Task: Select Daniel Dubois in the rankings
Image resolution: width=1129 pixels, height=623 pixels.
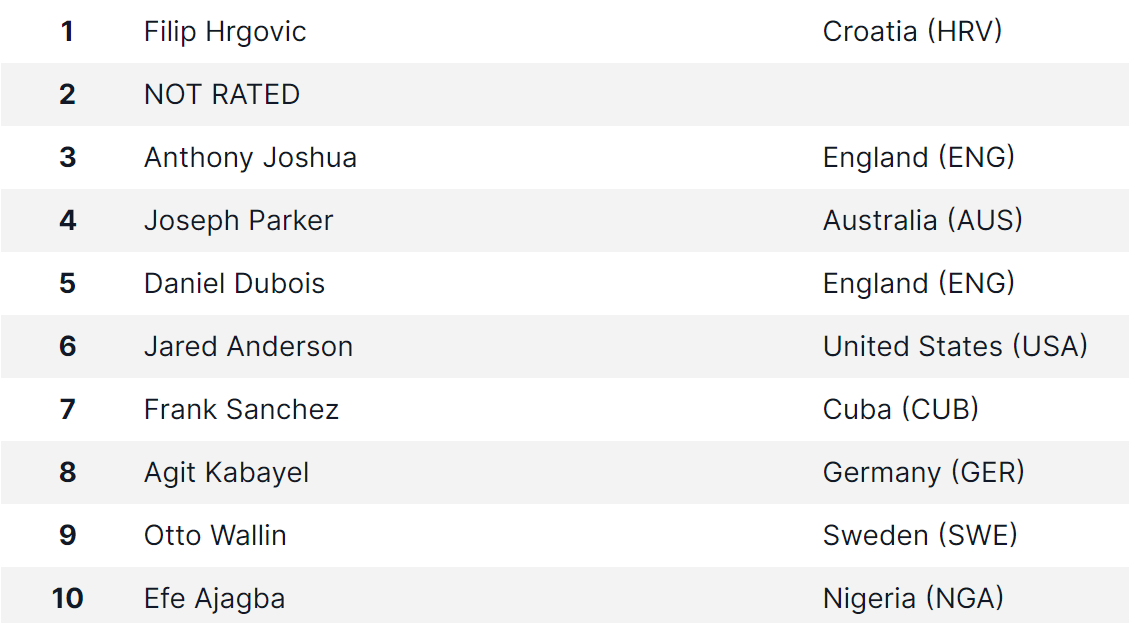Action: point(234,283)
